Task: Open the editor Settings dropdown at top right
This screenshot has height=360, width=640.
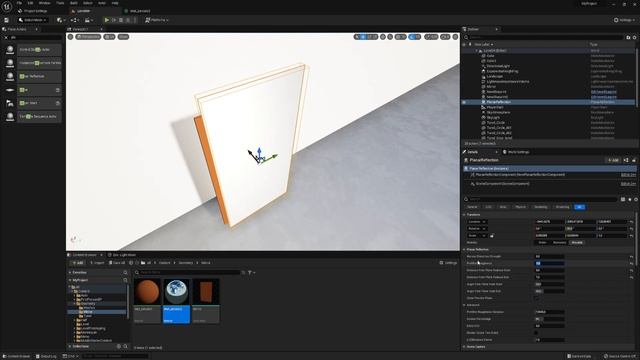Action: [624, 20]
